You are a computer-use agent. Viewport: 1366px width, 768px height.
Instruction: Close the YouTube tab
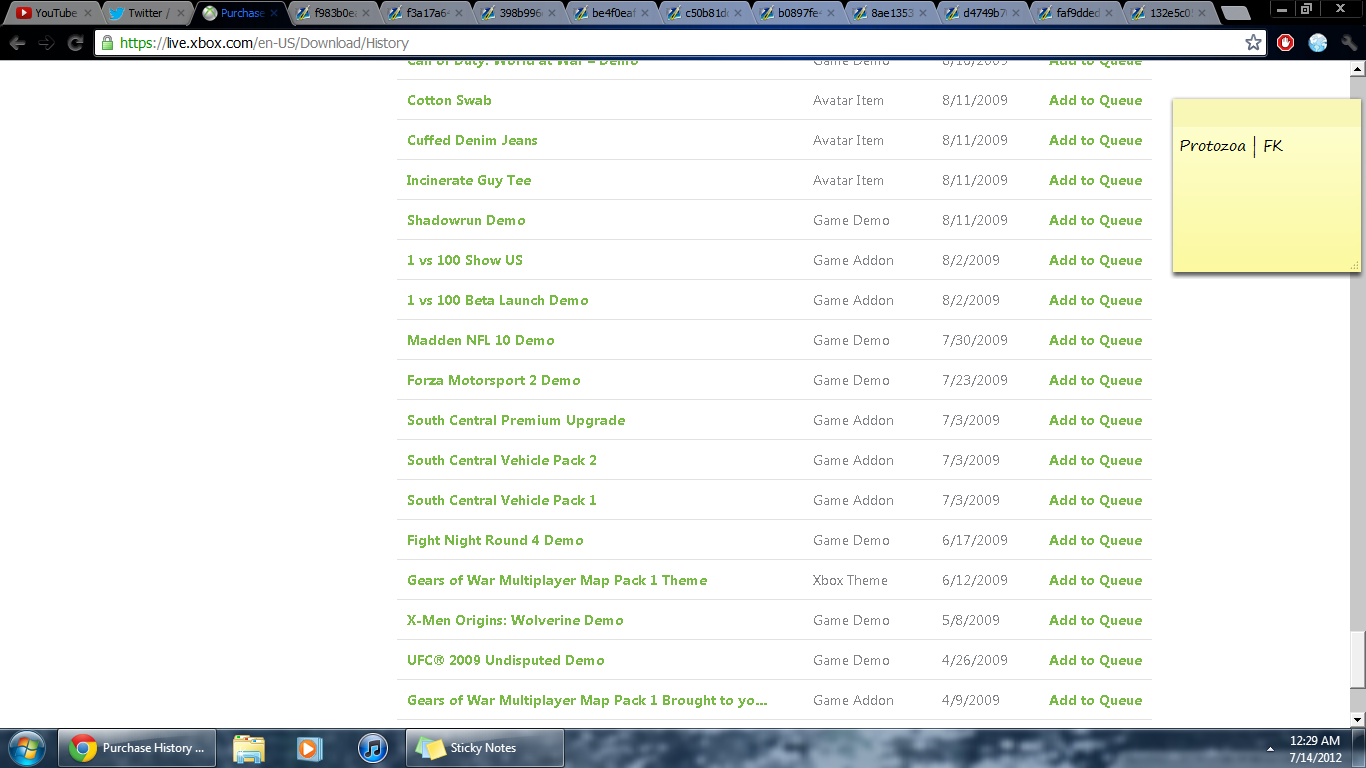click(88, 13)
